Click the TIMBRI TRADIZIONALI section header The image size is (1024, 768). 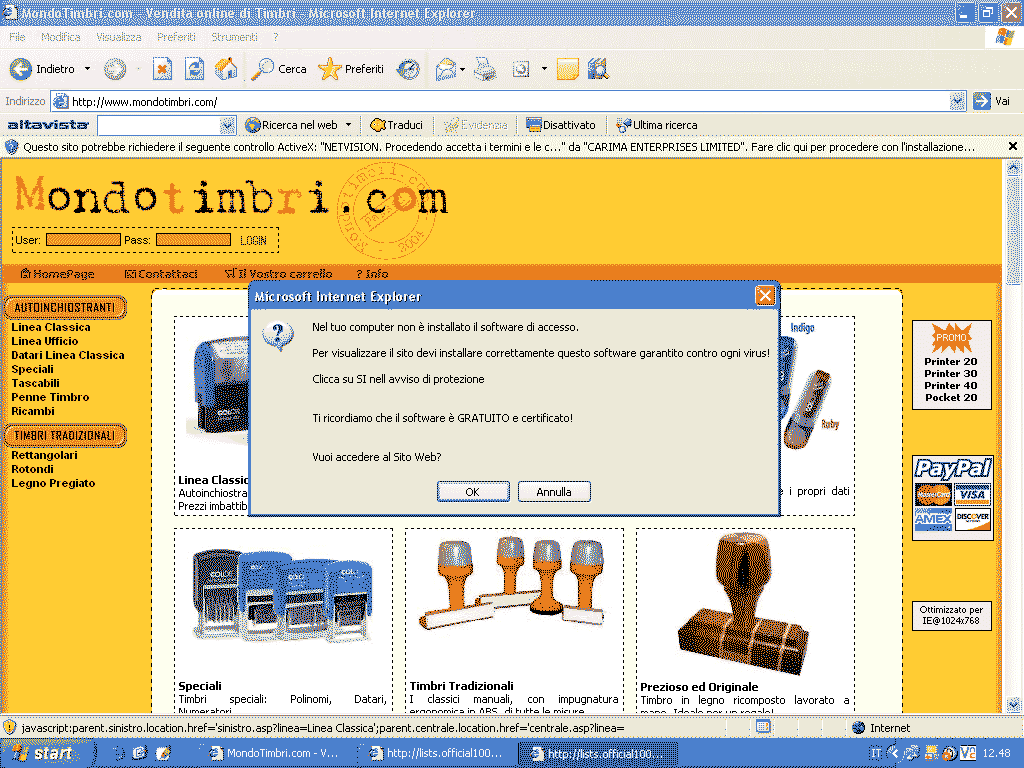(x=65, y=435)
